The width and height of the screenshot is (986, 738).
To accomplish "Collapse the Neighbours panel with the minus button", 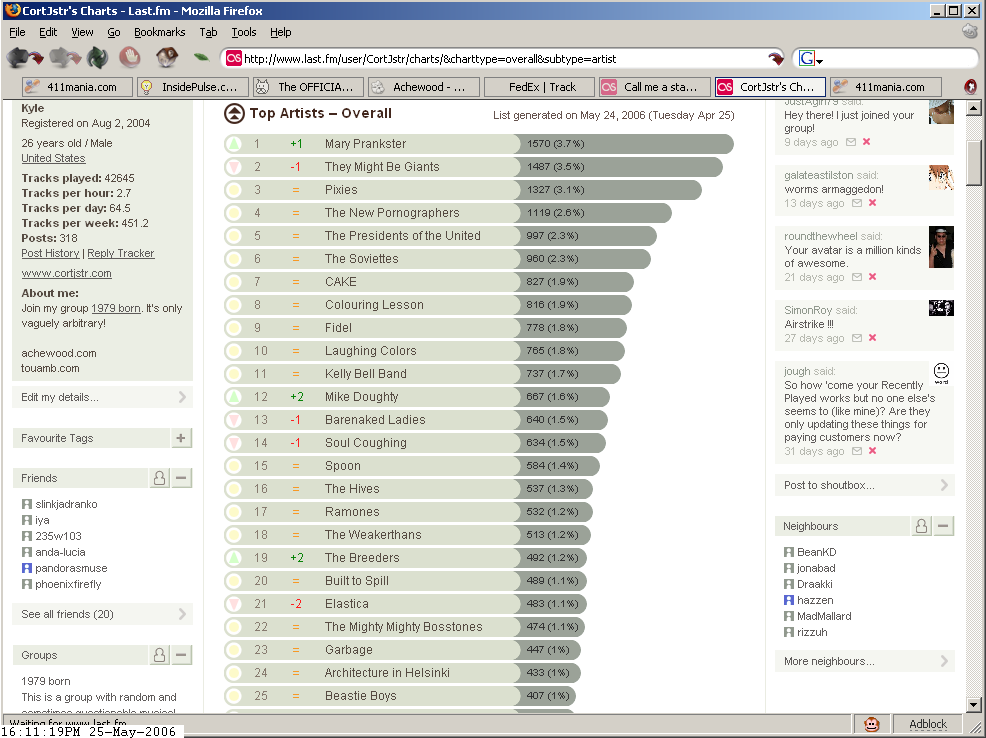I will point(943,526).
